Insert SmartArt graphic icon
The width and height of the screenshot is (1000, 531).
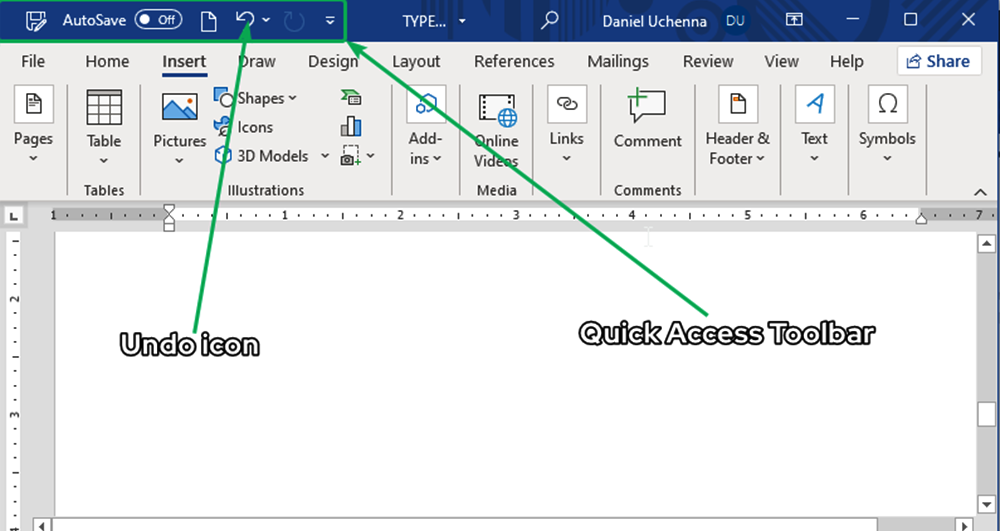coord(351,98)
